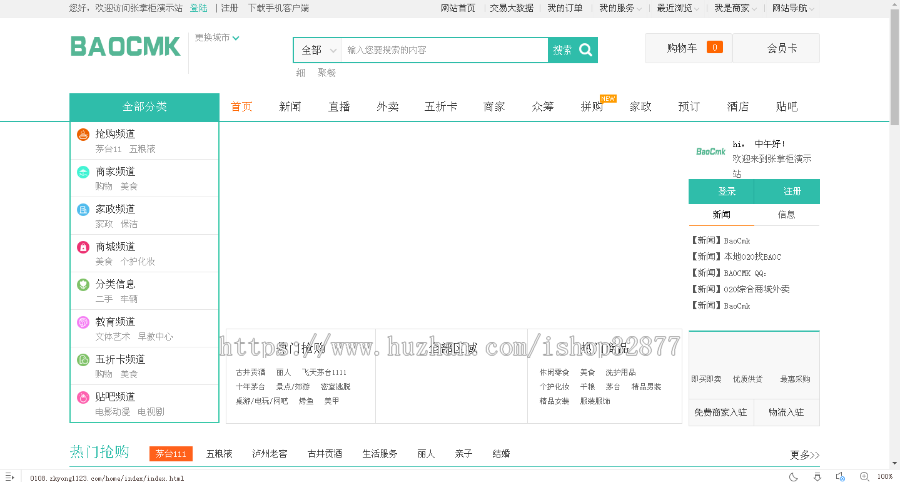Open 网站首页 top link
Screen dimensions: 900x482
pos(458,8)
